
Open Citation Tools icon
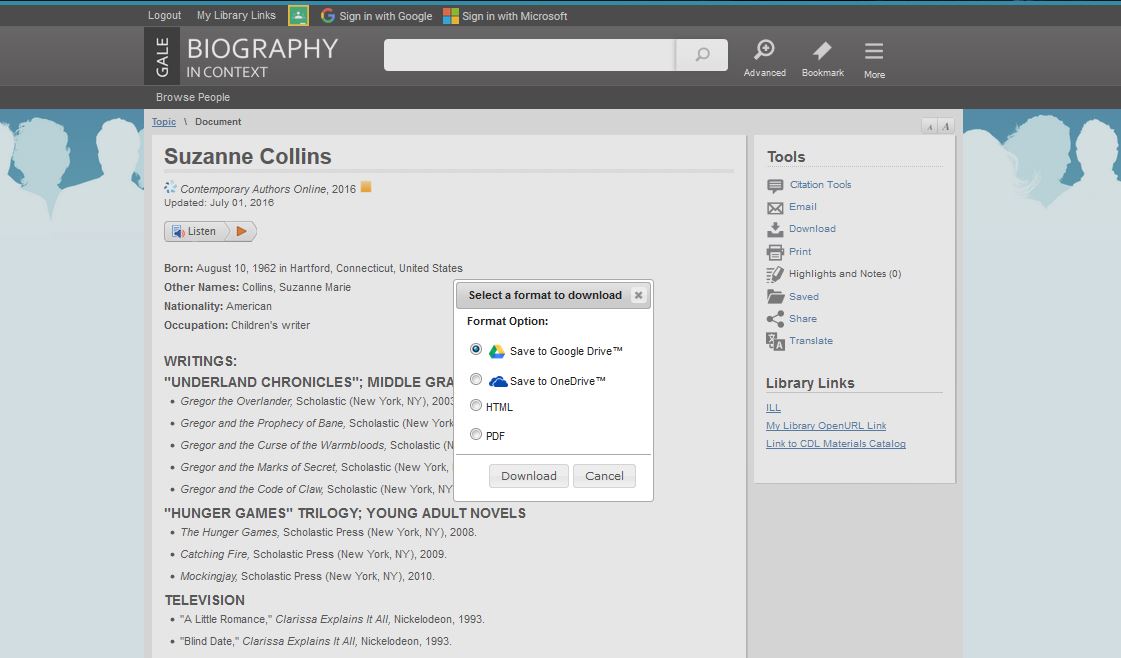(x=775, y=186)
